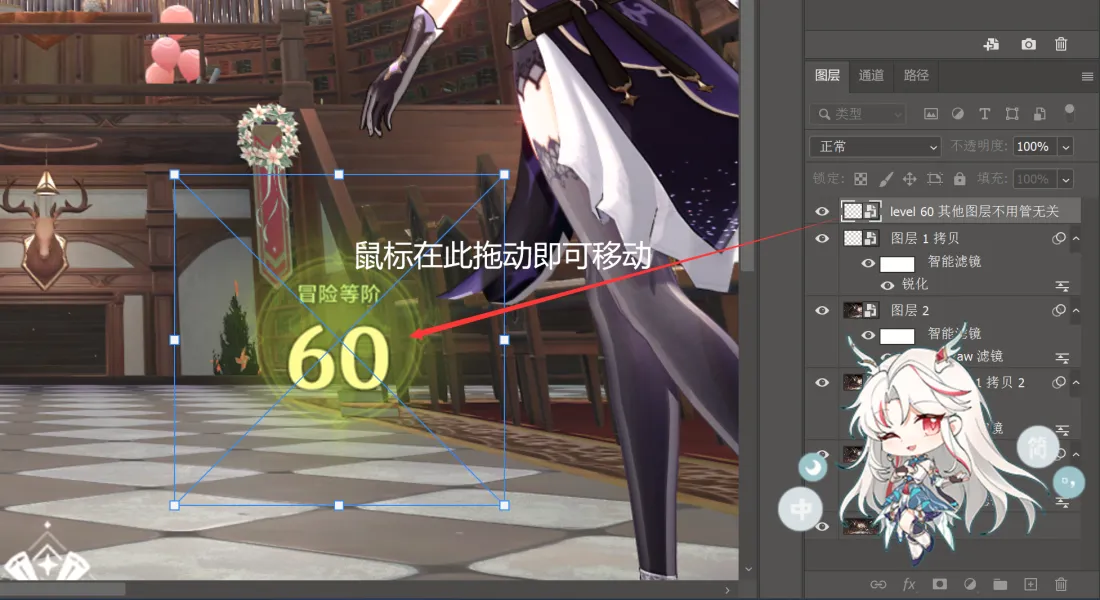Create a new layer with the plus icon

click(1031, 584)
